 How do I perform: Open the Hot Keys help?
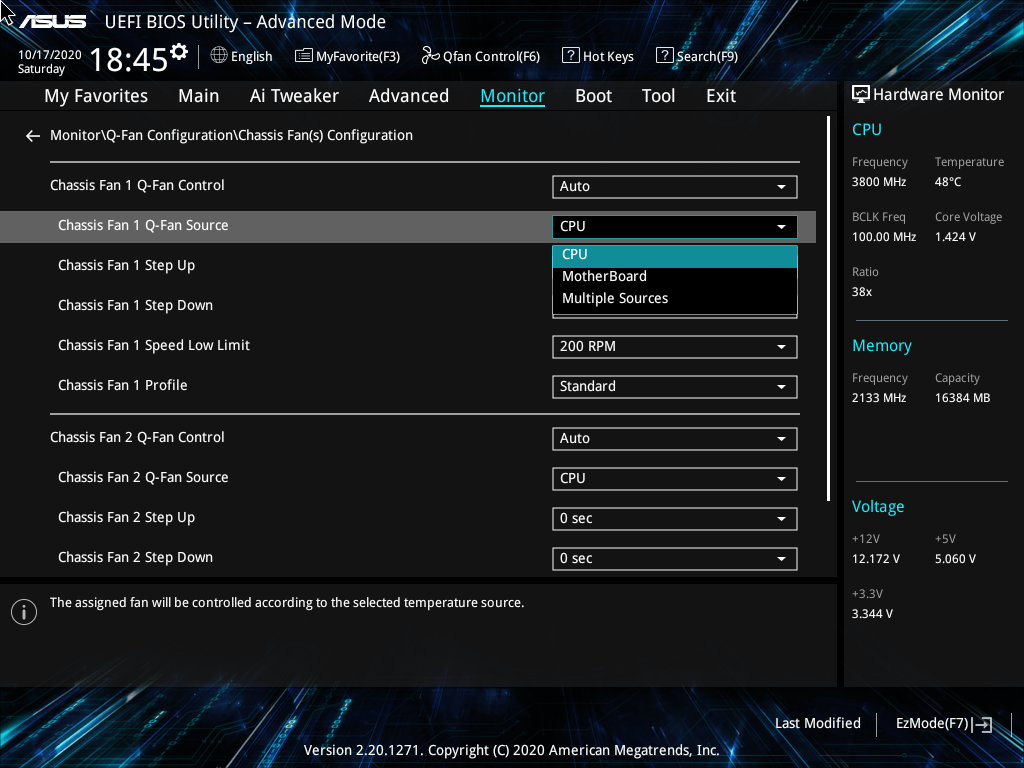(x=598, y=56)
